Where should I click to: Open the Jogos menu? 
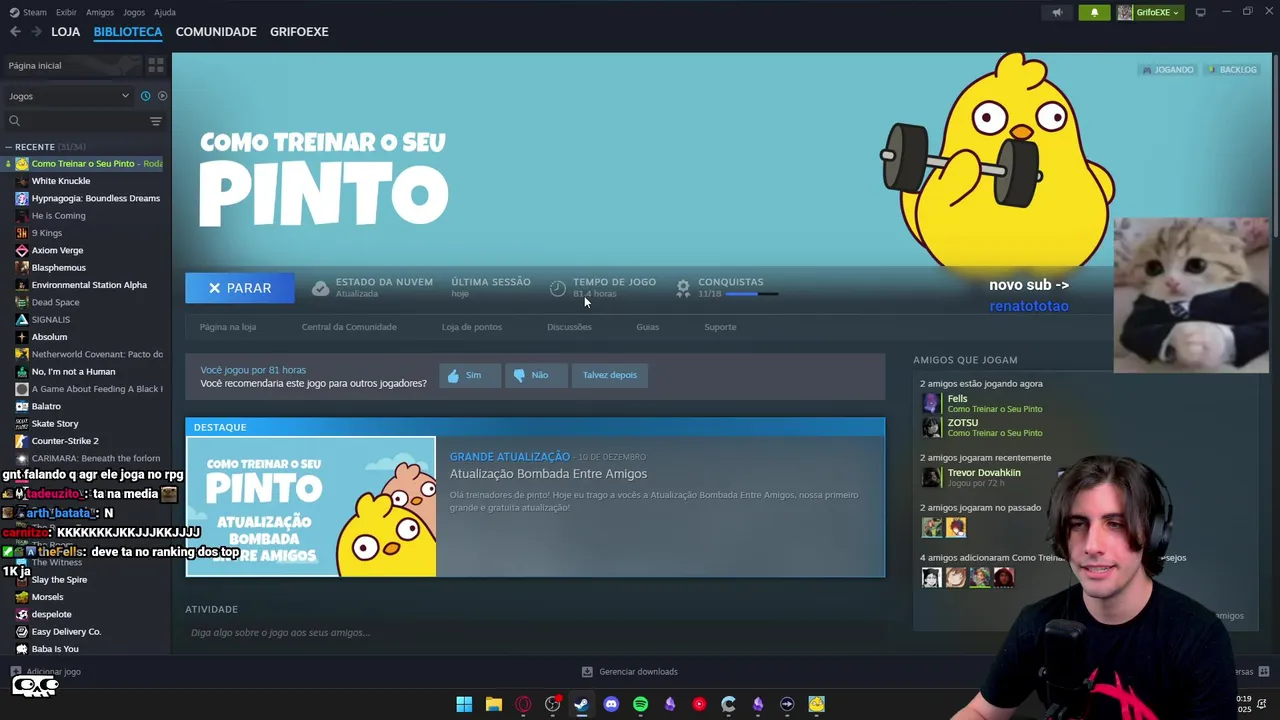(x=134, y=12)
